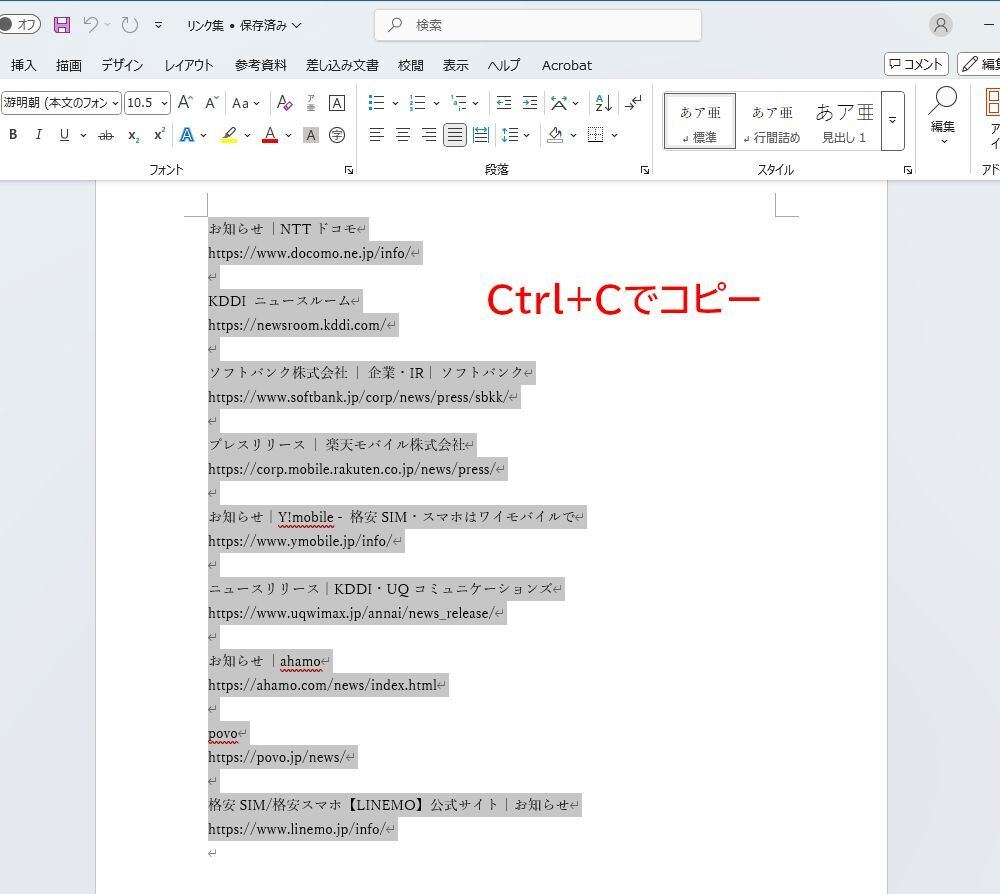The height and width of the screenshot is (894, 1000).
Task: Click the character shading icon
Action: tap(311, 135)
